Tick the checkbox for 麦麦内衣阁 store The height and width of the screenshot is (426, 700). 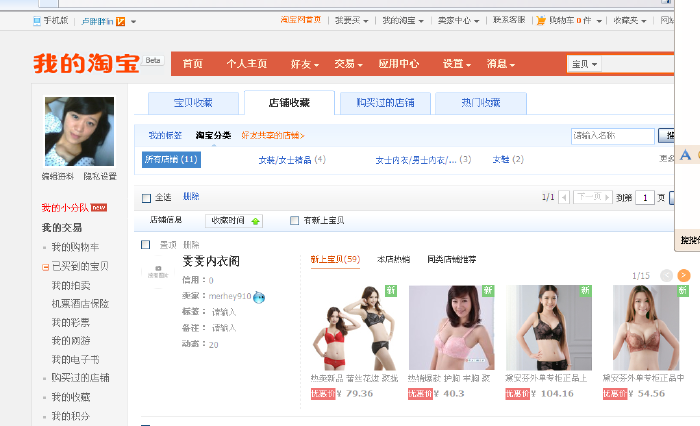(147, 245)
